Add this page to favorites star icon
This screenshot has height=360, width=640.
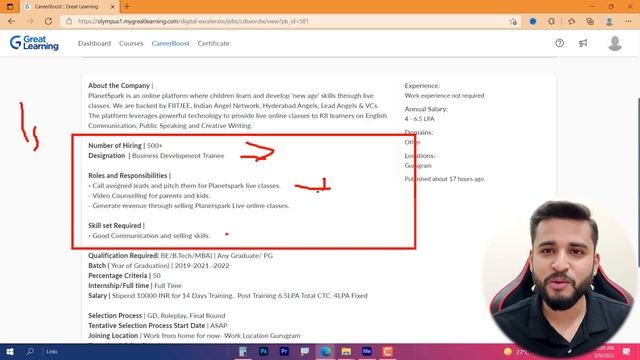[513, 21]
